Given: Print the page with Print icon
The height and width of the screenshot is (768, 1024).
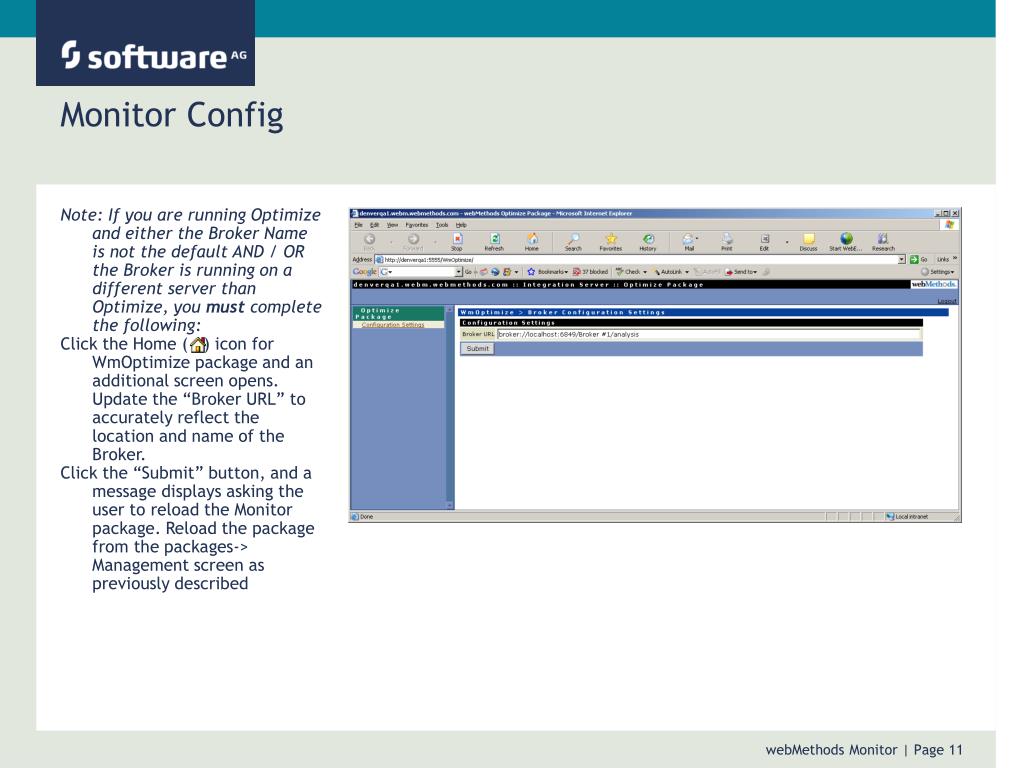Looking at the screenshot, I should (x=727, y=241).
